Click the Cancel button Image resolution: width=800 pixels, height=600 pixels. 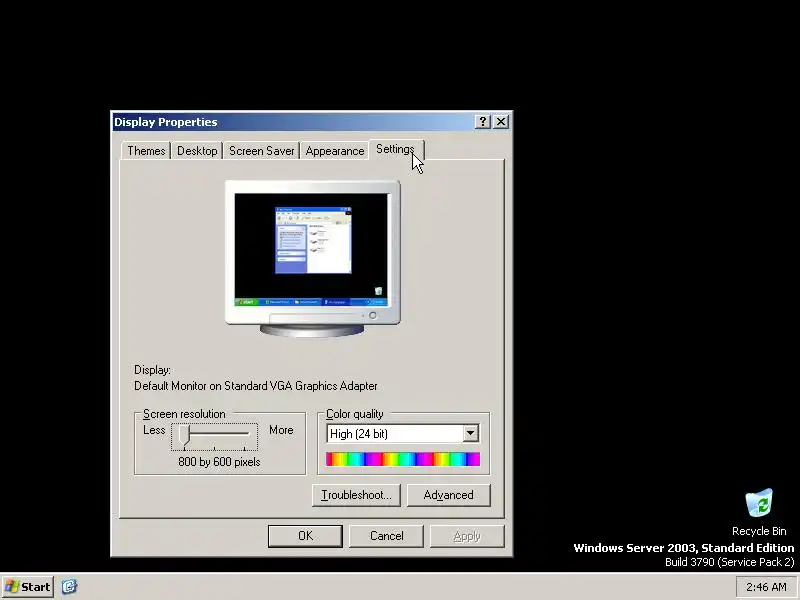[x=386, y=536]
